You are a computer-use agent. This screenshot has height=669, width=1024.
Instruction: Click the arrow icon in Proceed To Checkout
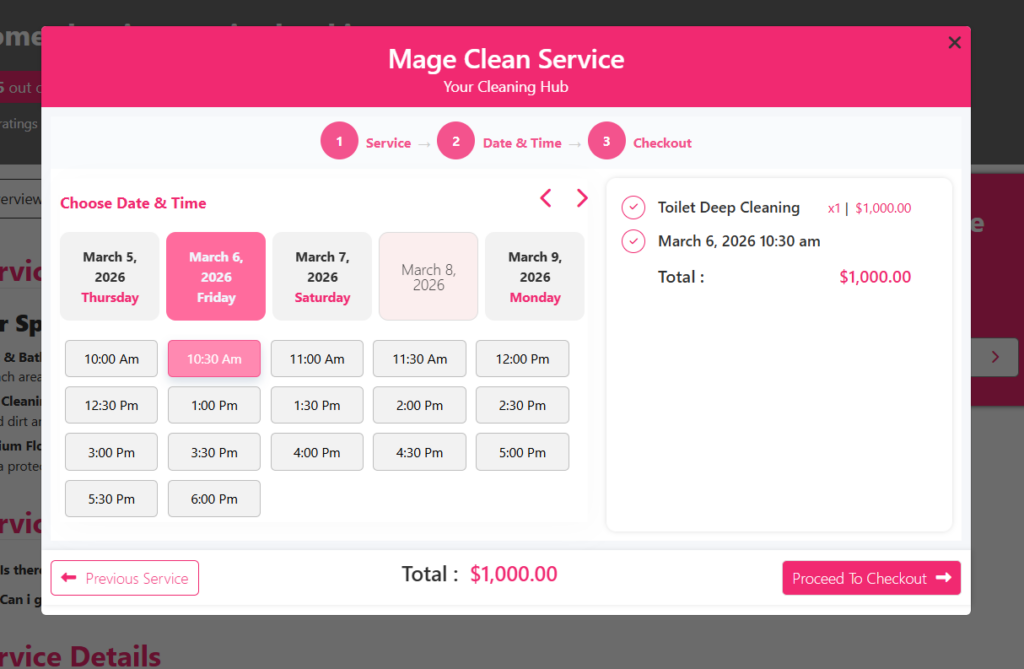(x=944, y=578)
